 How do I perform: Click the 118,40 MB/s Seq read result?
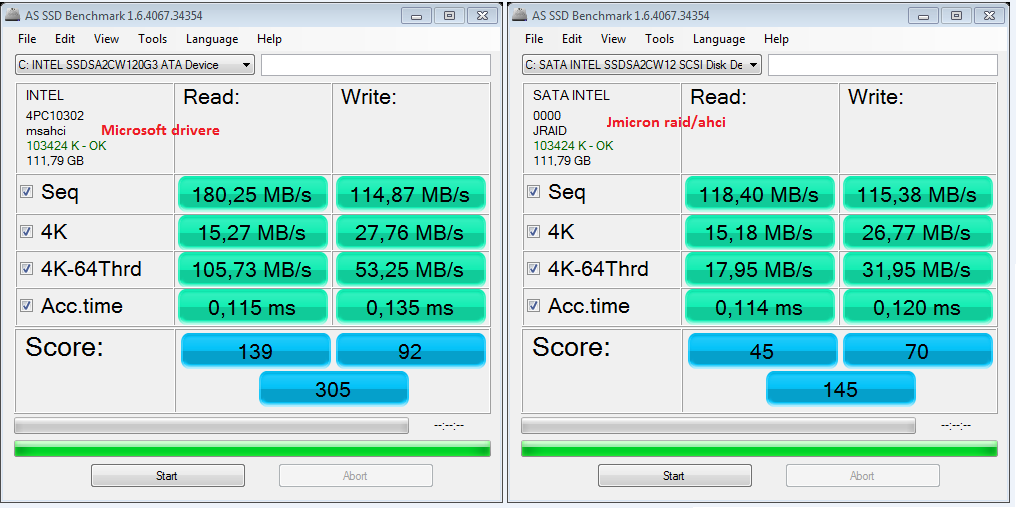click(759, 193)
